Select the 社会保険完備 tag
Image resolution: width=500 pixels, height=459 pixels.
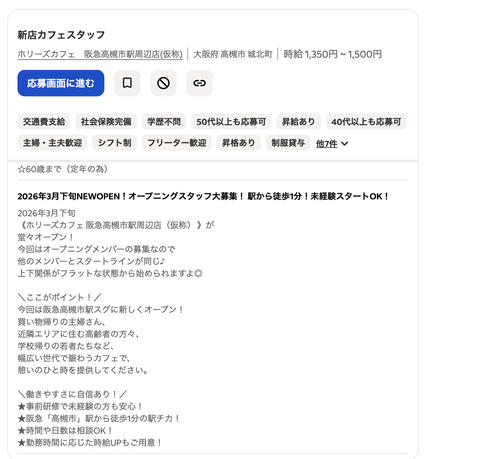pyautogui.click(x=106, y=122)
